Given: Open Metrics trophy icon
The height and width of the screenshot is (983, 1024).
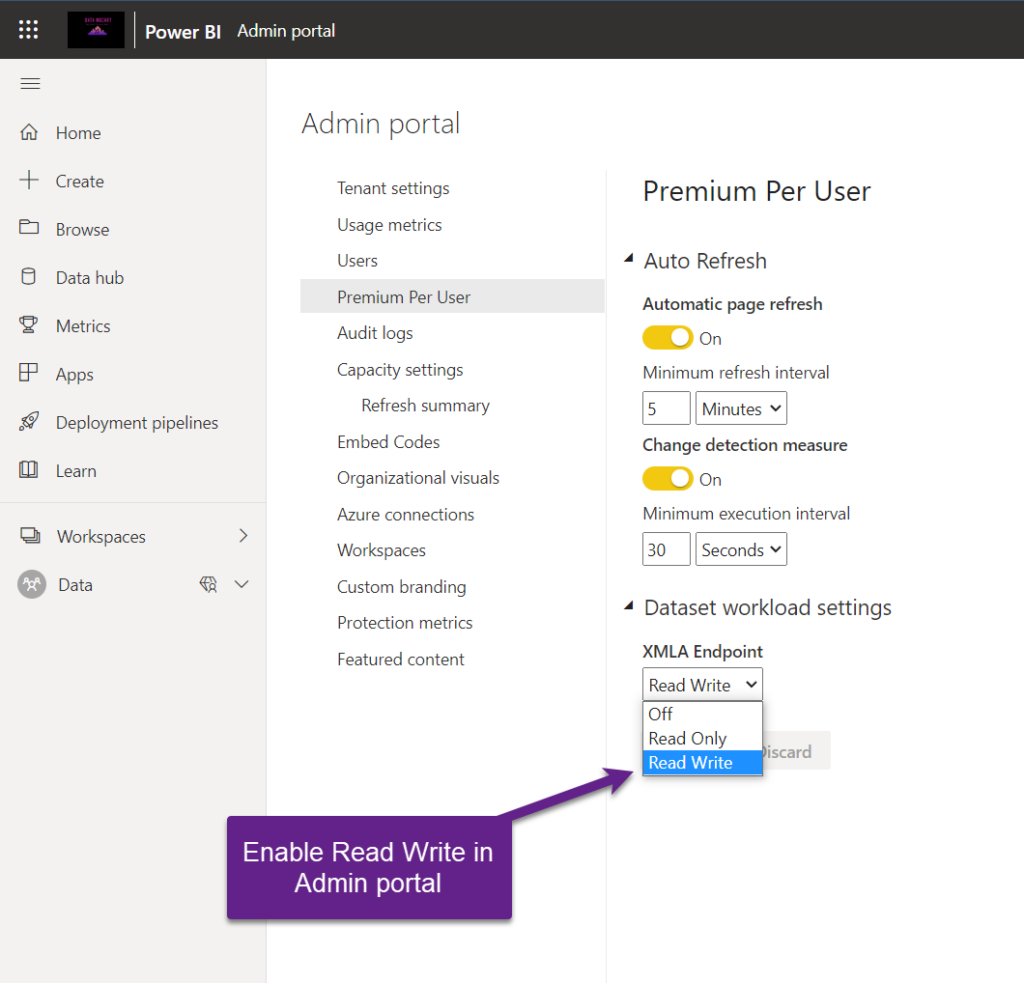Looking at the screenshot, I should tap(29, 325).
